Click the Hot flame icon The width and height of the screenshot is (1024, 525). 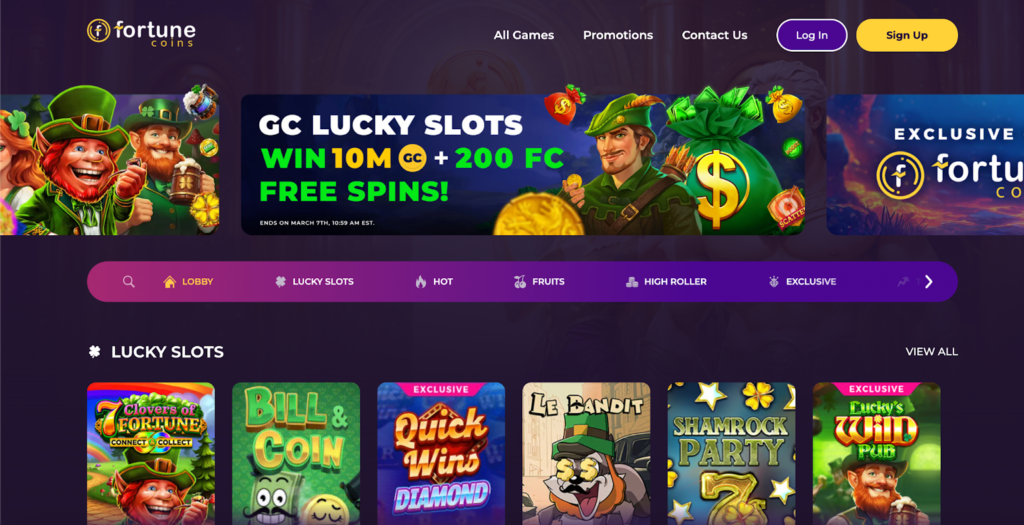tap(421, 281)
